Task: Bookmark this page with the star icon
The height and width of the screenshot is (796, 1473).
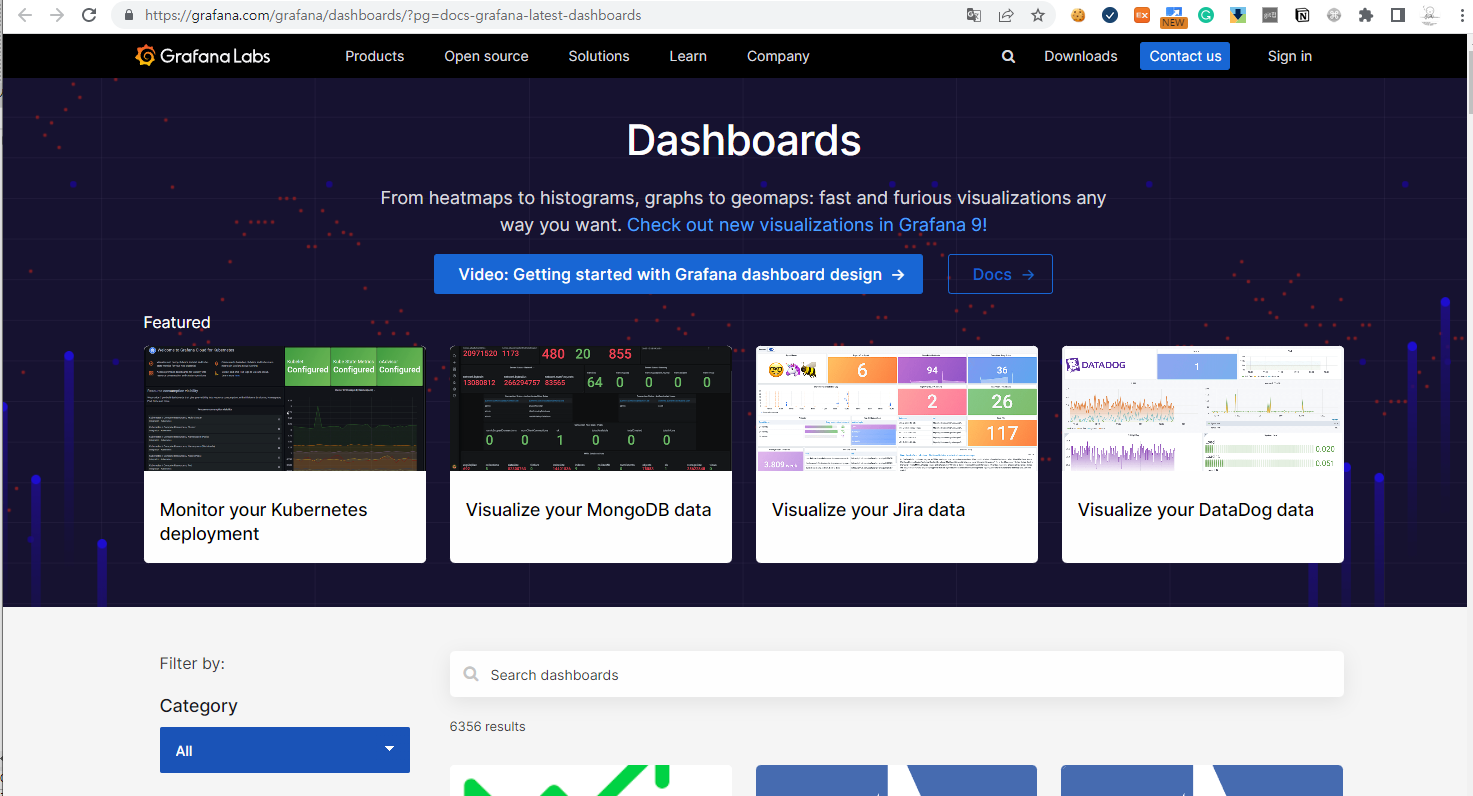Action: tap(1038, 16)
